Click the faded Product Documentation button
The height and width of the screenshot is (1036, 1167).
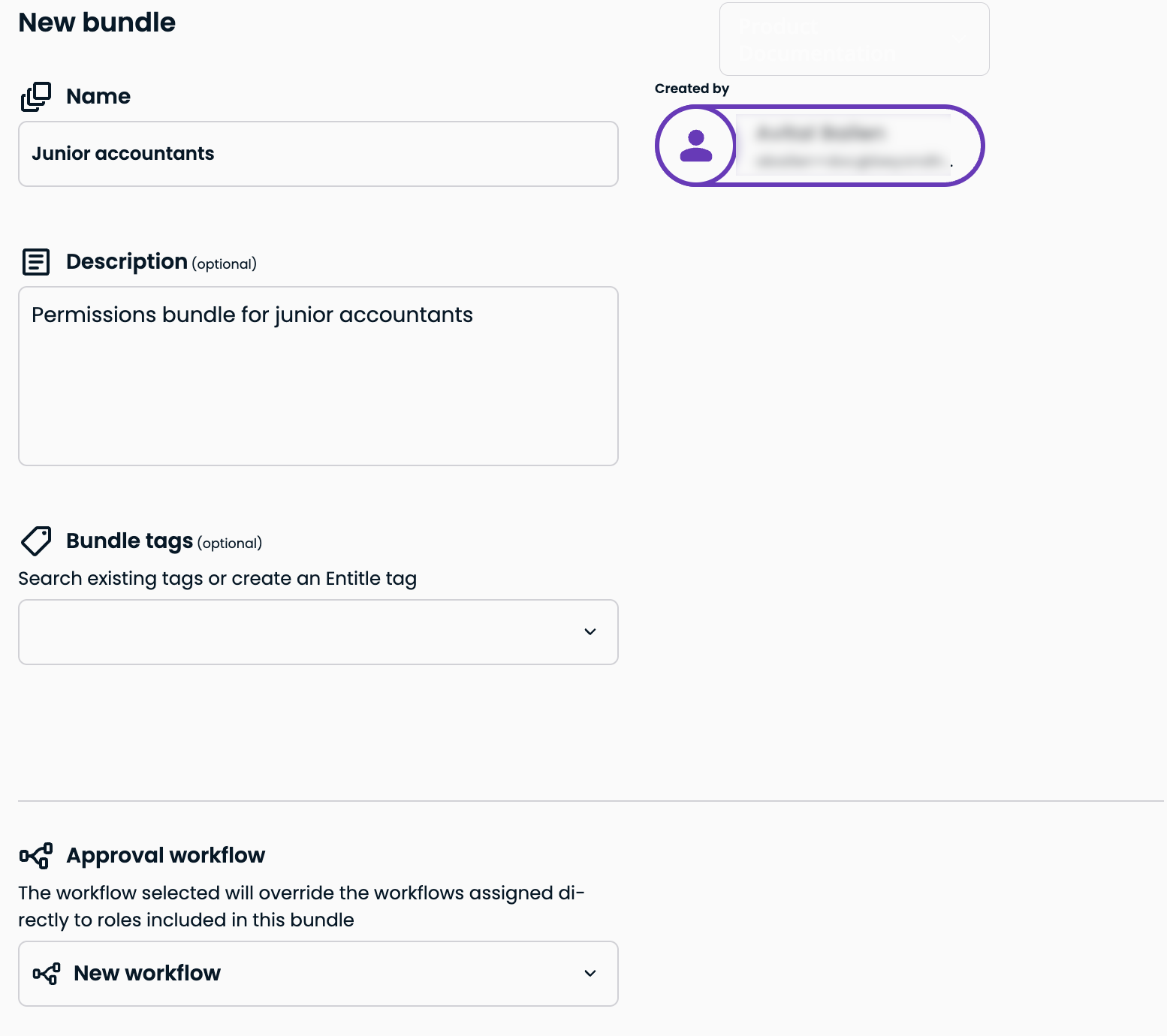click(855, 39)
